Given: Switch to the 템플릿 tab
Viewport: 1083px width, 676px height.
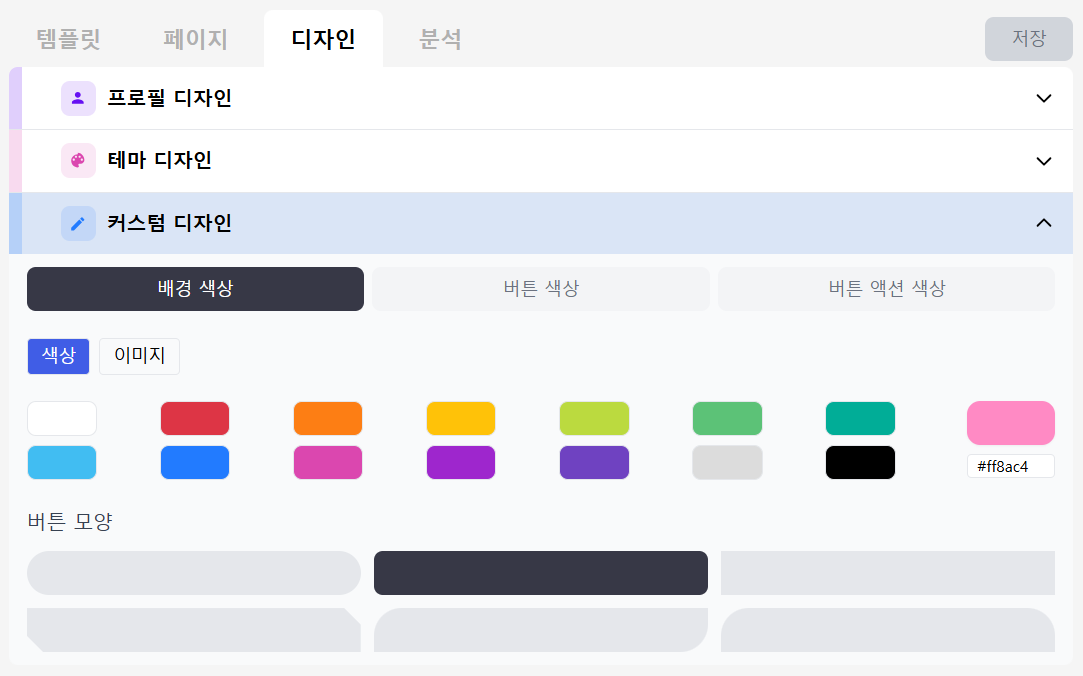Looking at the screenshot, I should click(68, 39).
